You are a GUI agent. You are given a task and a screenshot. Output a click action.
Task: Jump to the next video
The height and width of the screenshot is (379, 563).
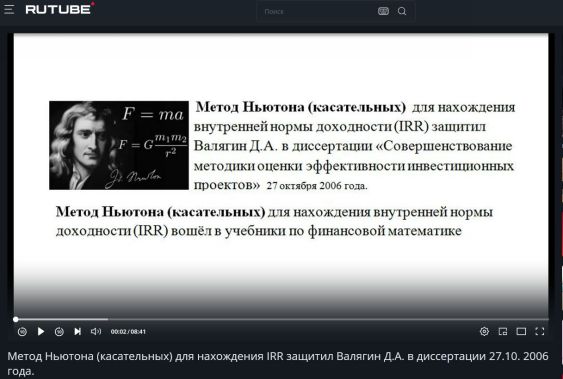(77, 331)
